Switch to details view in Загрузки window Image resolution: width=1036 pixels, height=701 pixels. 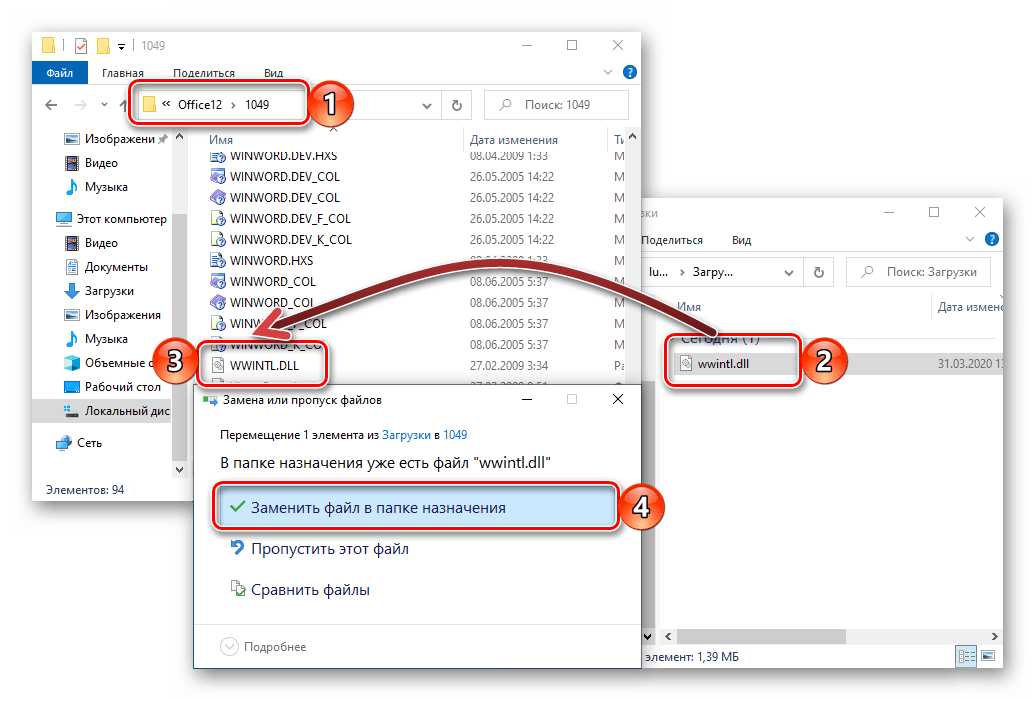tap(967, 656)
